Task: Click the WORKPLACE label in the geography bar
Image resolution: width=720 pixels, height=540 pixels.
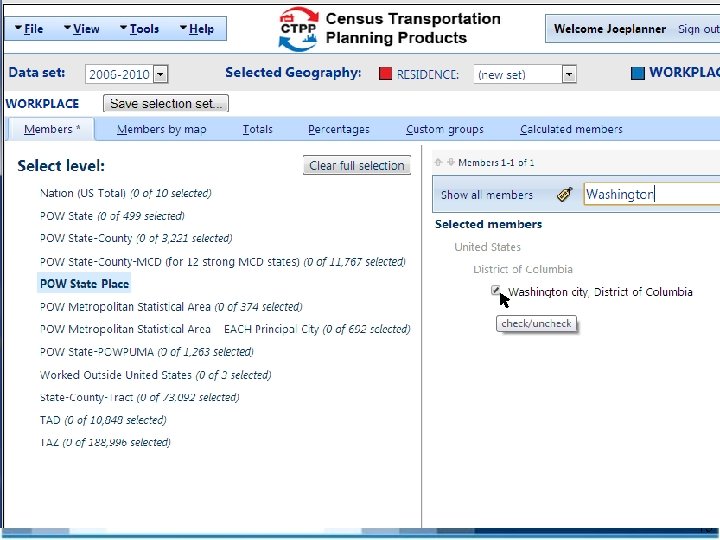Action: pyautogui.click(x=684, y=73)
